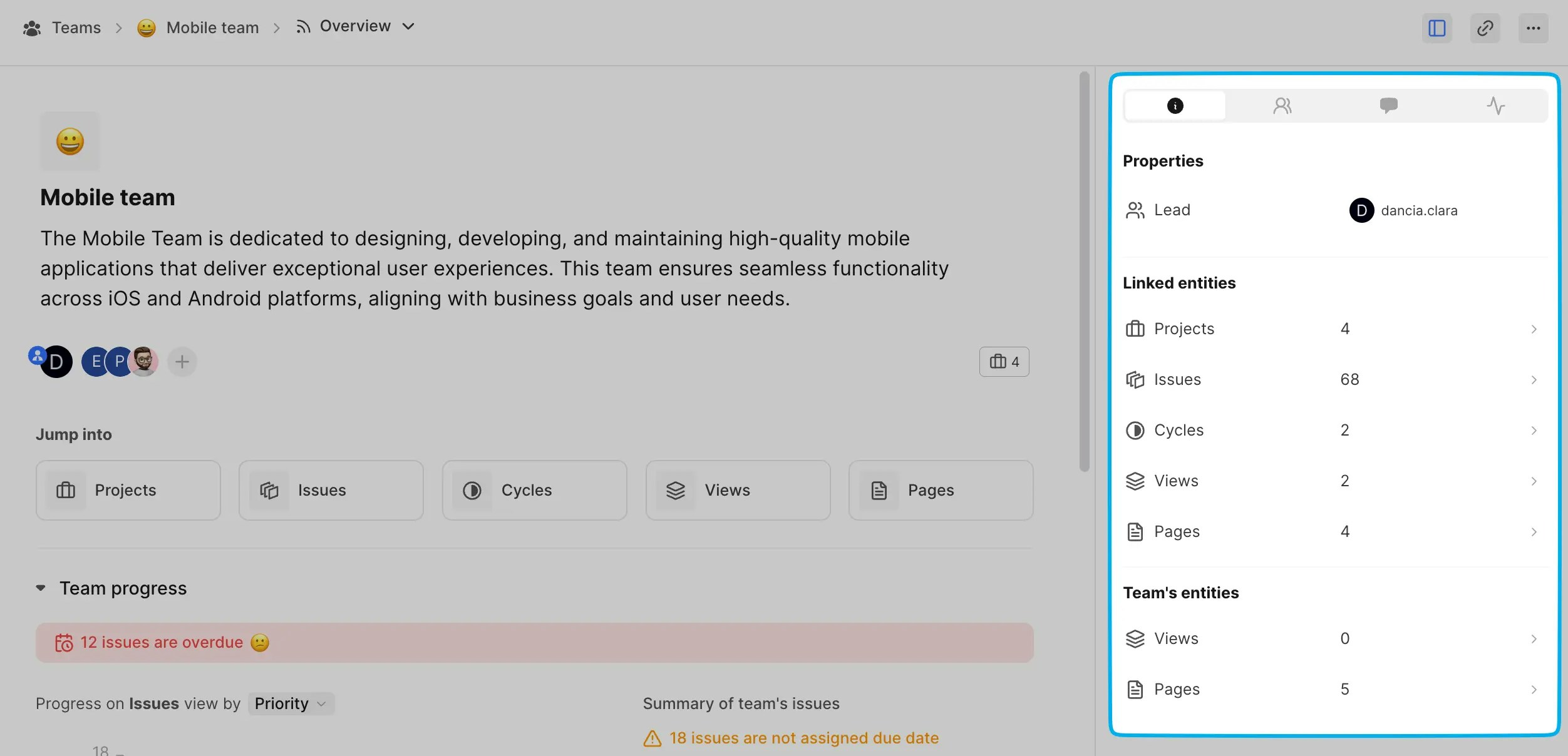The height and width of the screenshot is (756, 1568).
Task: Click the main content vertical scrollbar
Action: click(x=1085, y=272)
